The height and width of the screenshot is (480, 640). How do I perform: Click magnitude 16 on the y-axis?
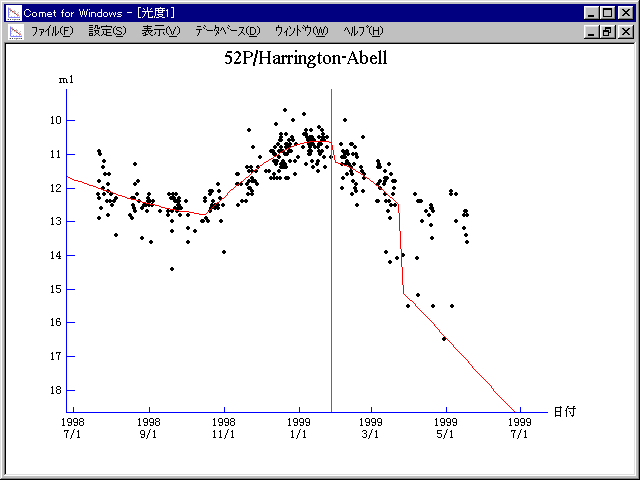tap(56, 322)
